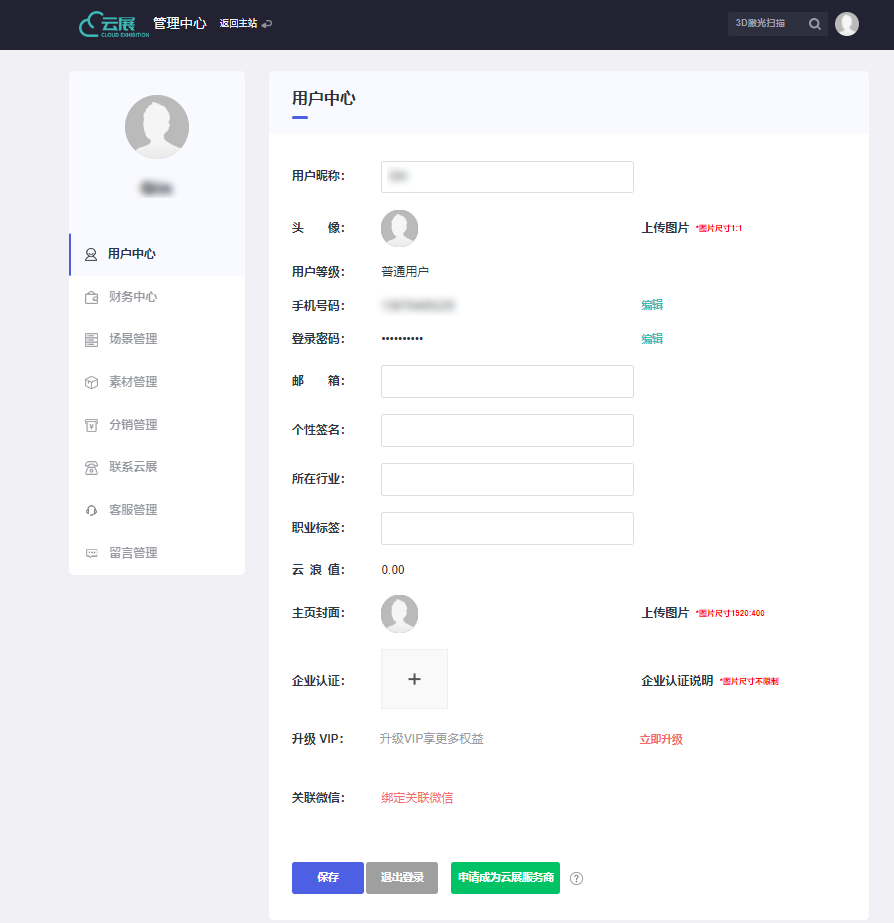The image size is (894, 923).
Task: Click 编辑 next to 手机号码
Action: (x=652, y=303)
